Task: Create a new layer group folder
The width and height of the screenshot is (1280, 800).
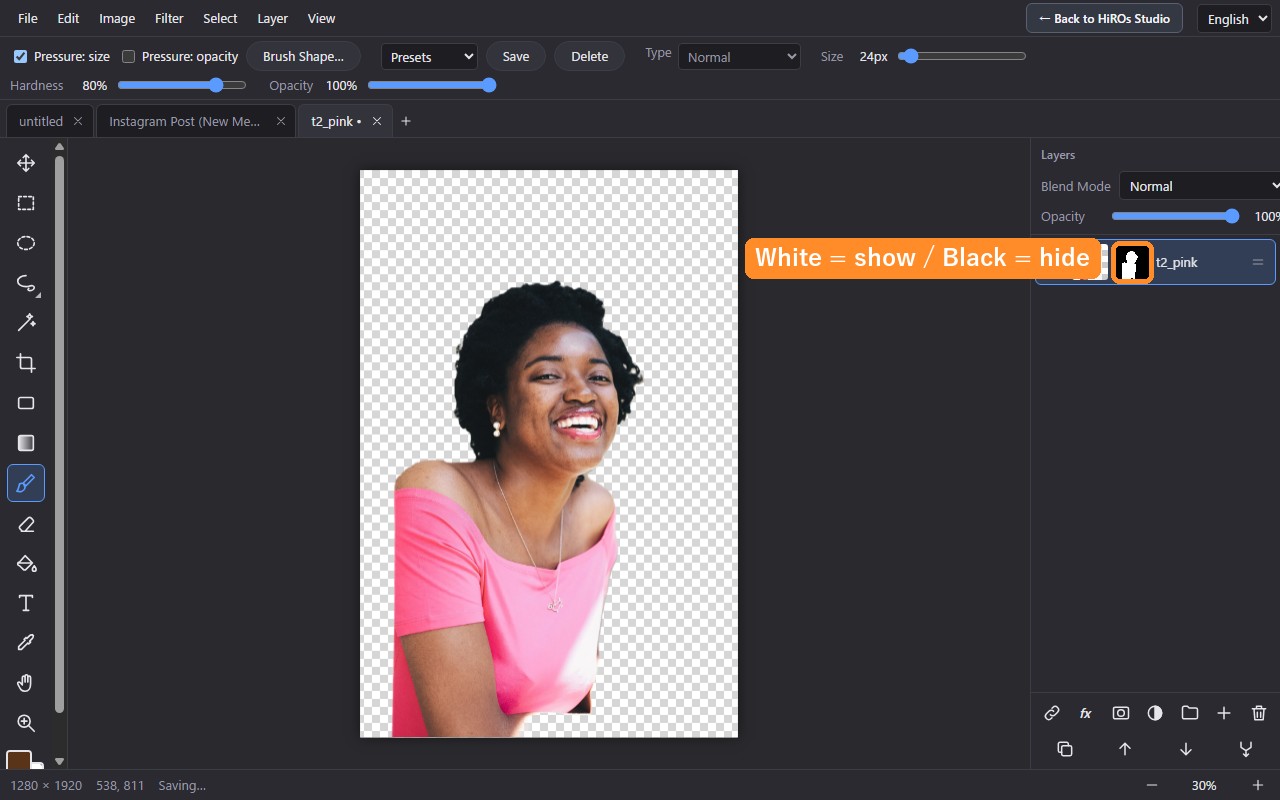Action: click(x=1190, y=713)
